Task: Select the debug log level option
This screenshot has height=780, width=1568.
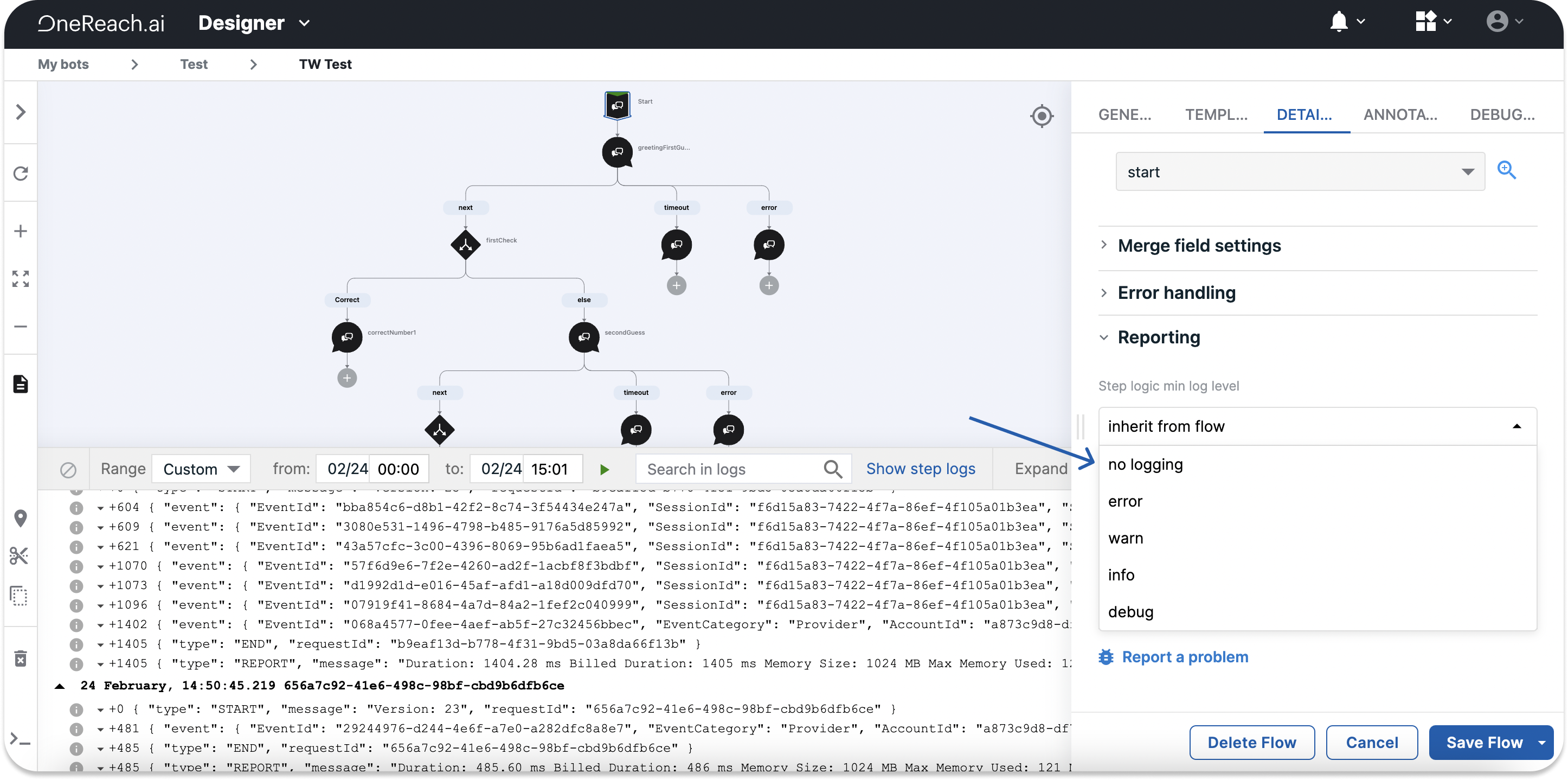Action: (1131, 611)
